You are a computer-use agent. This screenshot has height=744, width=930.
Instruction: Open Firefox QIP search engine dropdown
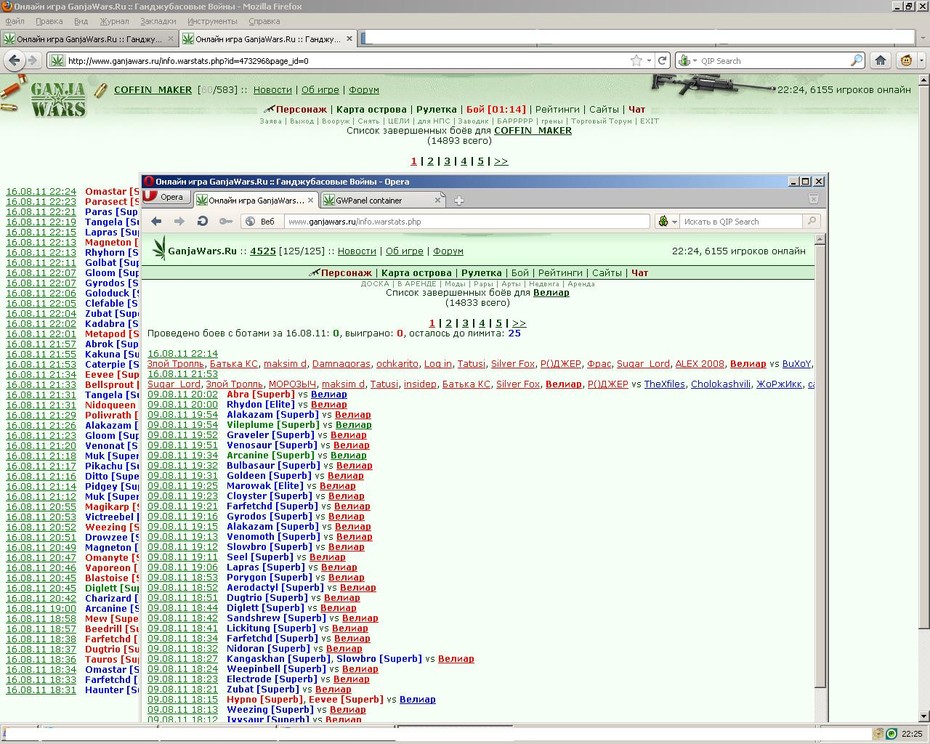(687, 61)
